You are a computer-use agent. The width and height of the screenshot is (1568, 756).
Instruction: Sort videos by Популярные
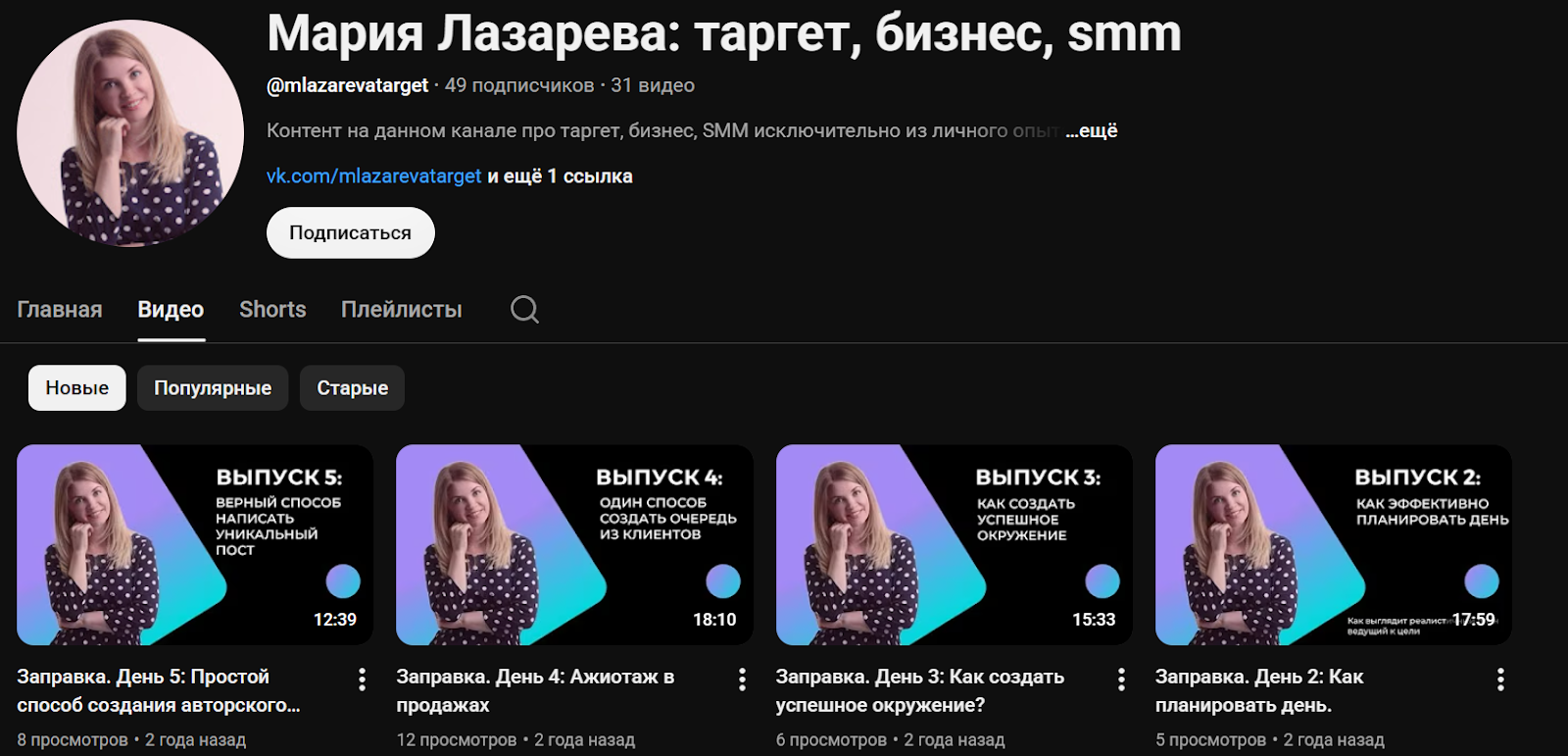click(x=213, y=388)
